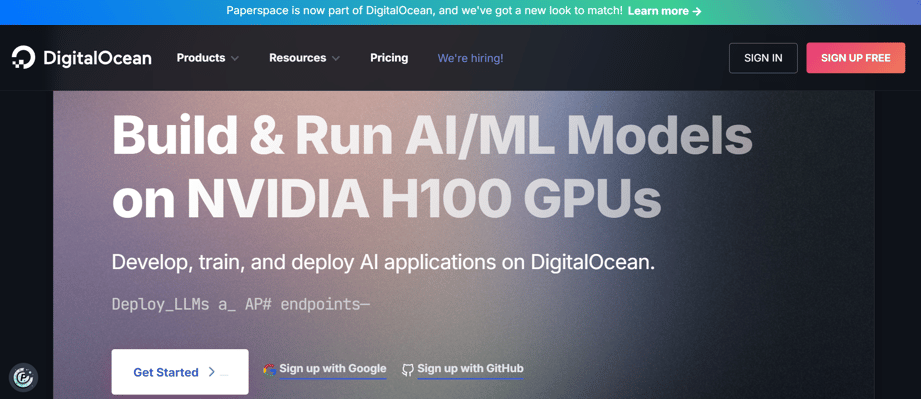Follow the We're hiring! link
Image resolution: width=921 pixels, height=399 pixels.
point(470,58)
